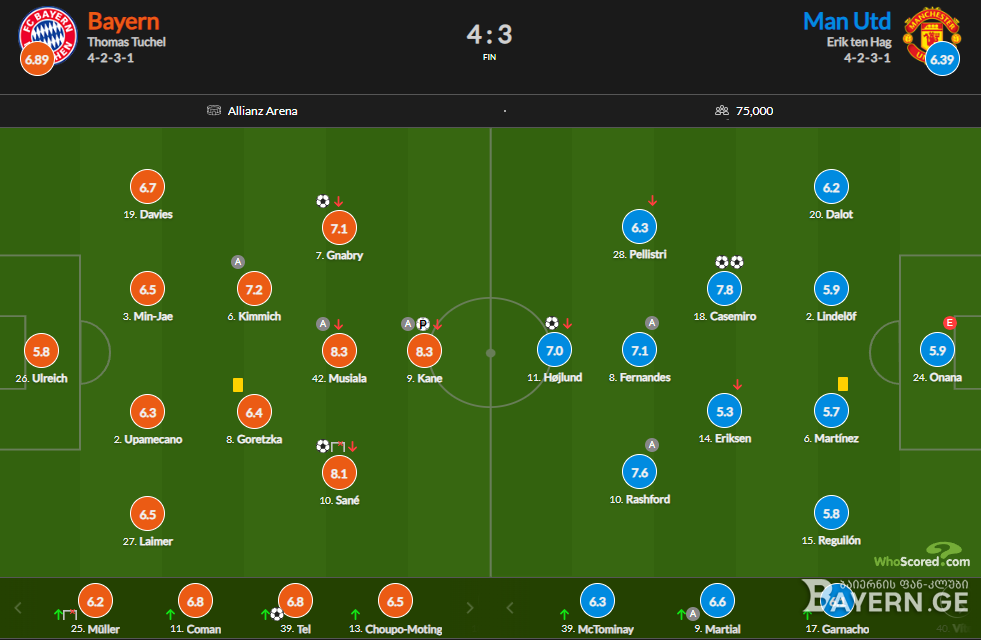981x640 pixels.
Task: Open the WhoScored.com logo link
Action: click(922, 556)
